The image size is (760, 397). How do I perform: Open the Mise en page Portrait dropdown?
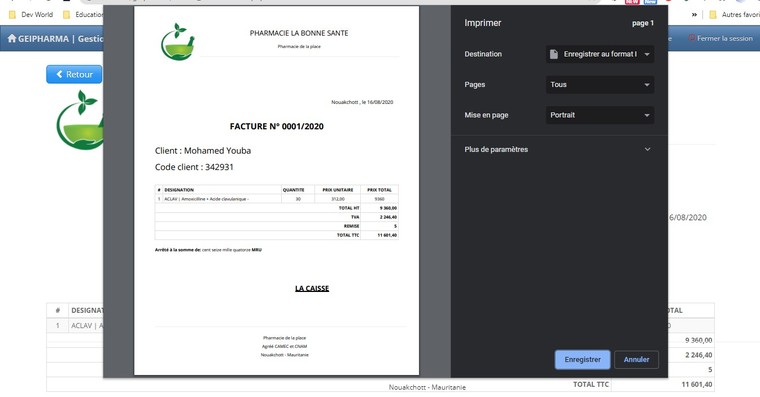pyautogui.click(x=600, y=115)
